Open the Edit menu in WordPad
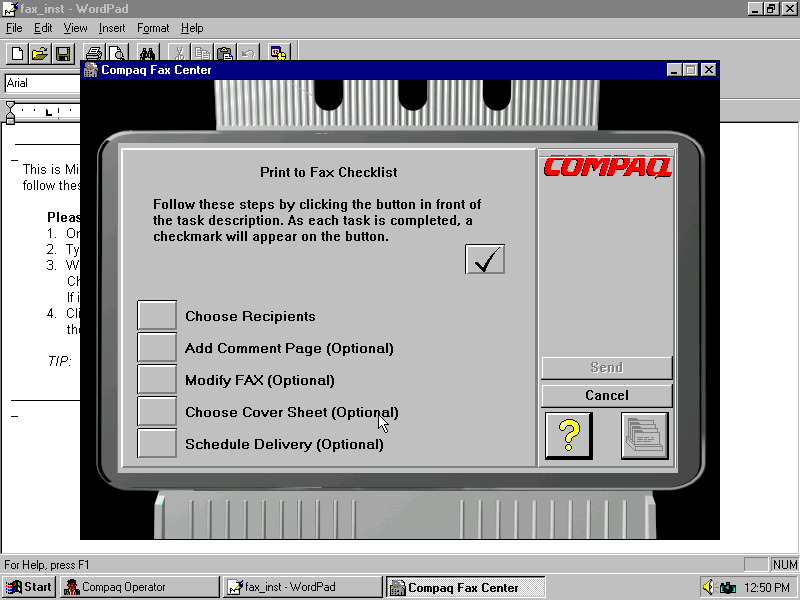Image resolution: width=800 pixels, height=600 pixels. (x=43, y=28)
